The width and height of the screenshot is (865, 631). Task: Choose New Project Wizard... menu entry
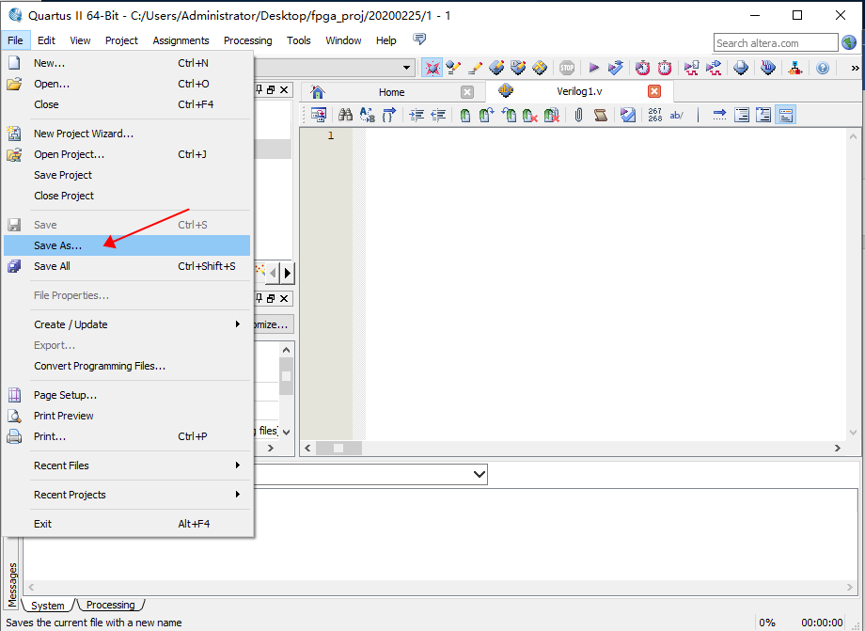(83, 133)
